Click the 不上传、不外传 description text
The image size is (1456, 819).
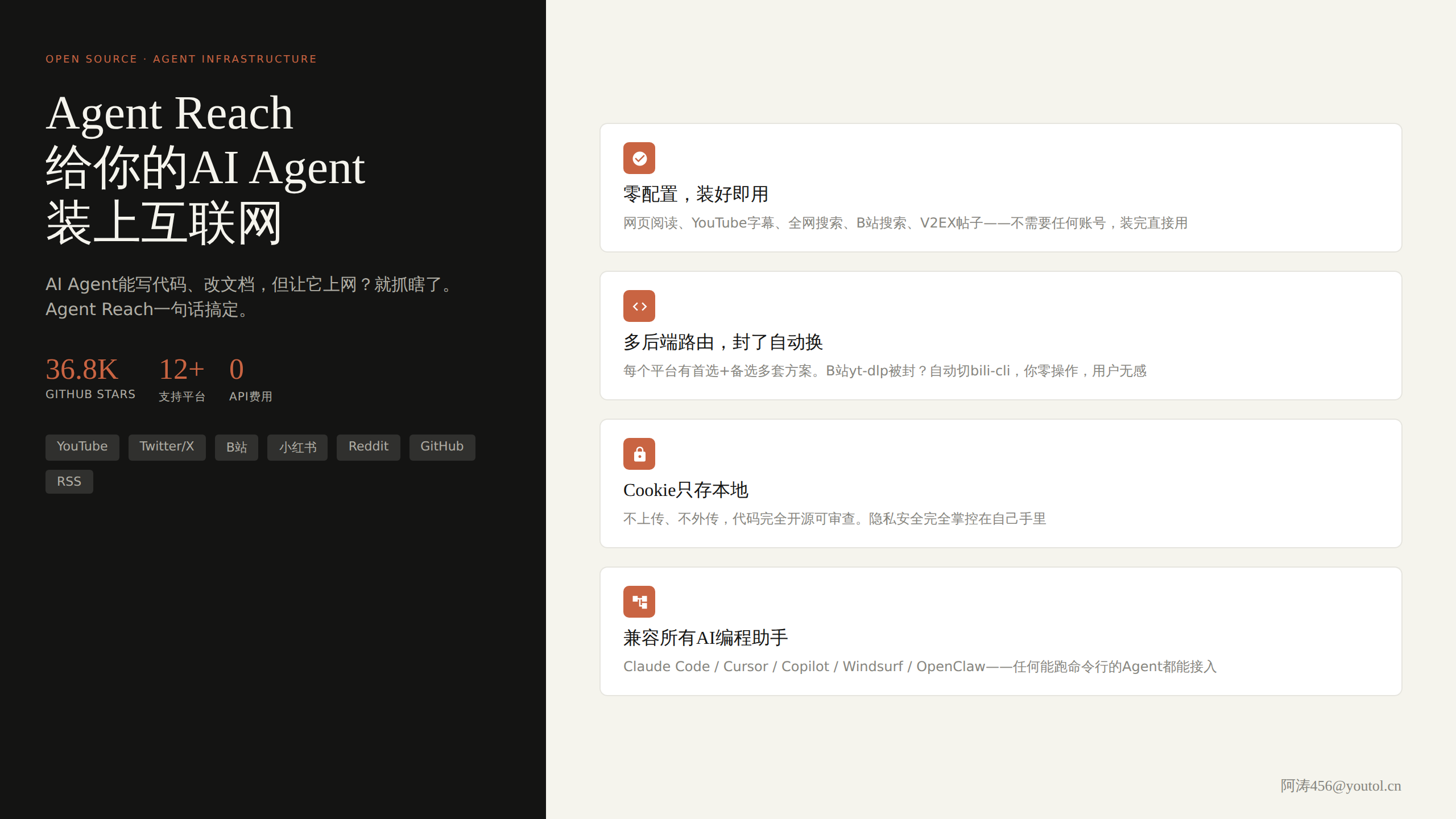tap(835, 519)
